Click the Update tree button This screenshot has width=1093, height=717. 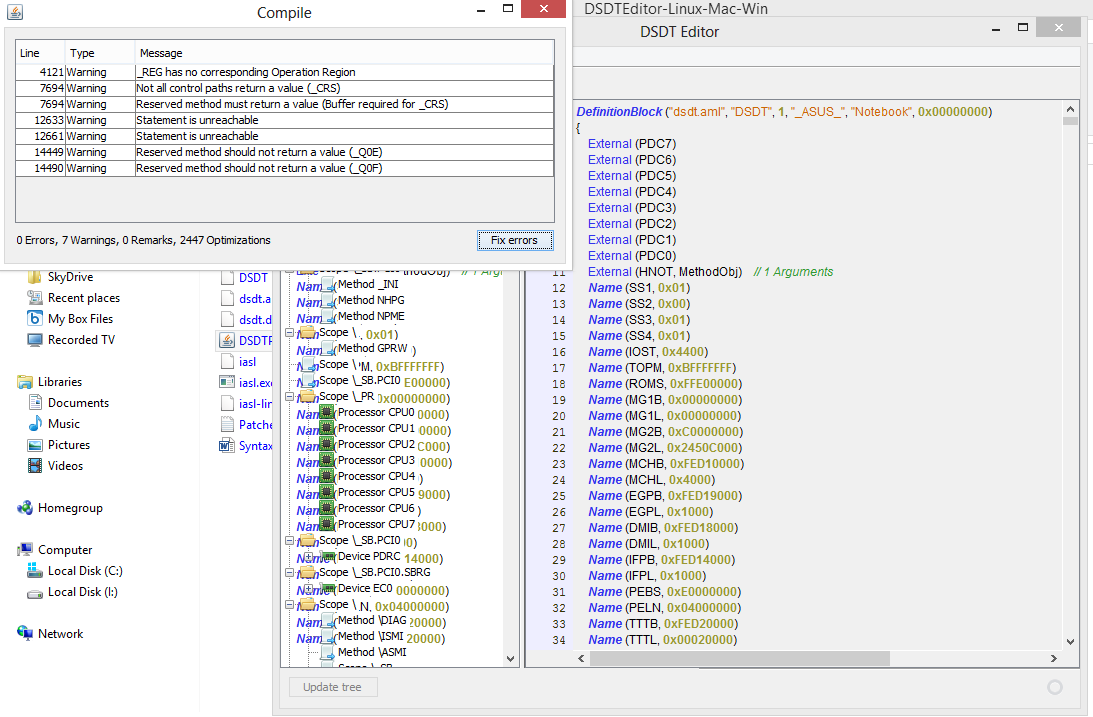point(333,687)
